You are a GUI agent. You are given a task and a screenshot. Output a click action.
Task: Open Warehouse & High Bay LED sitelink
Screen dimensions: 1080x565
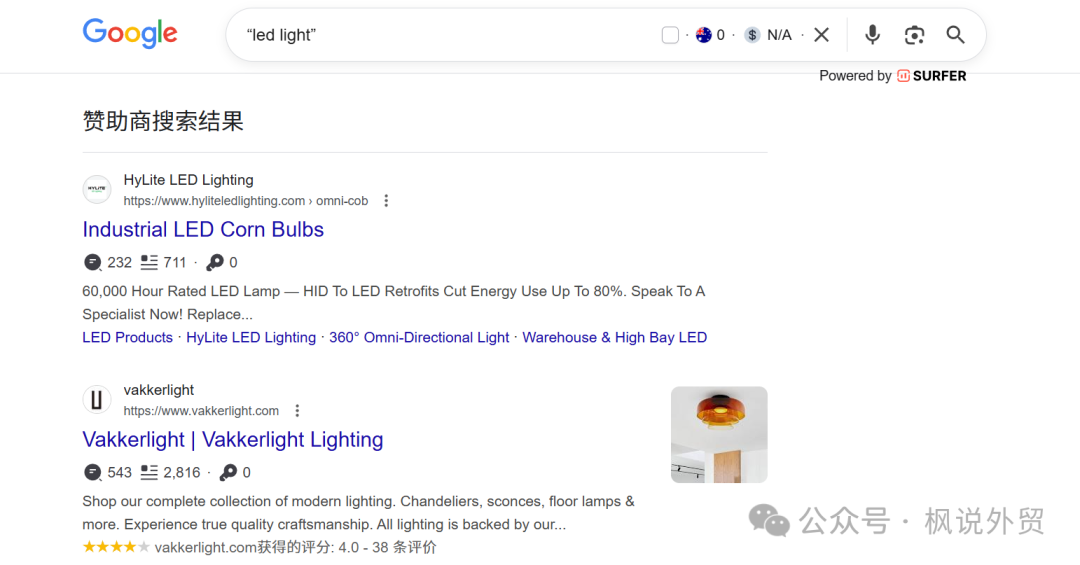click(614, 337)
